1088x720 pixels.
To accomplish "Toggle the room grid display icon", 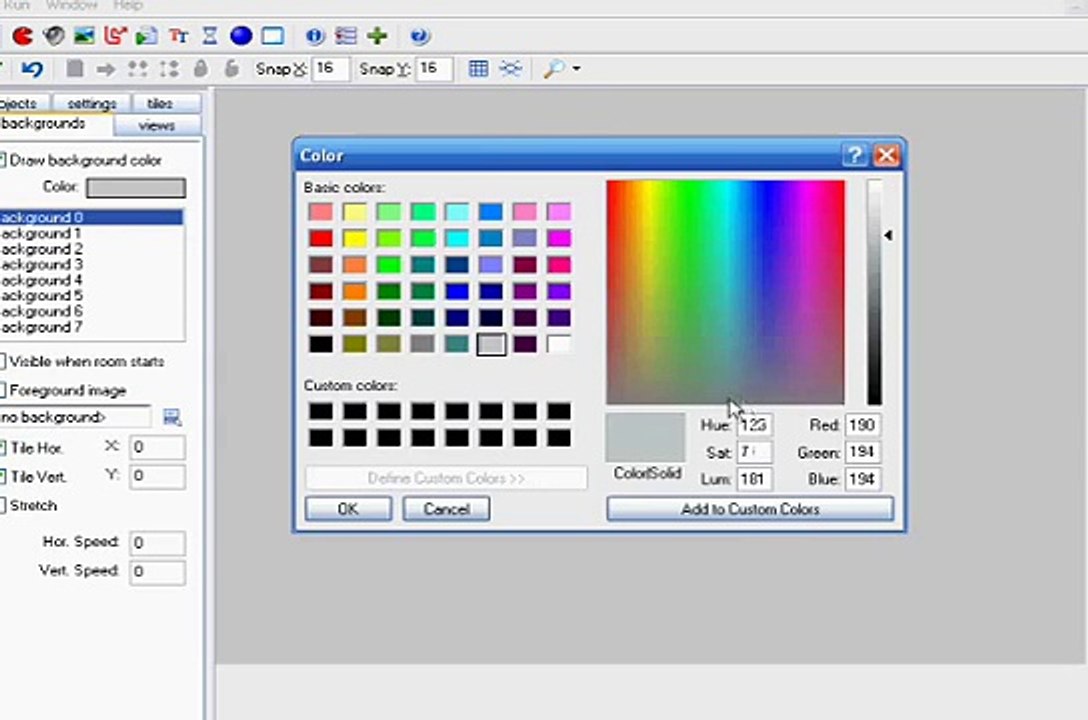I will 478,69.
